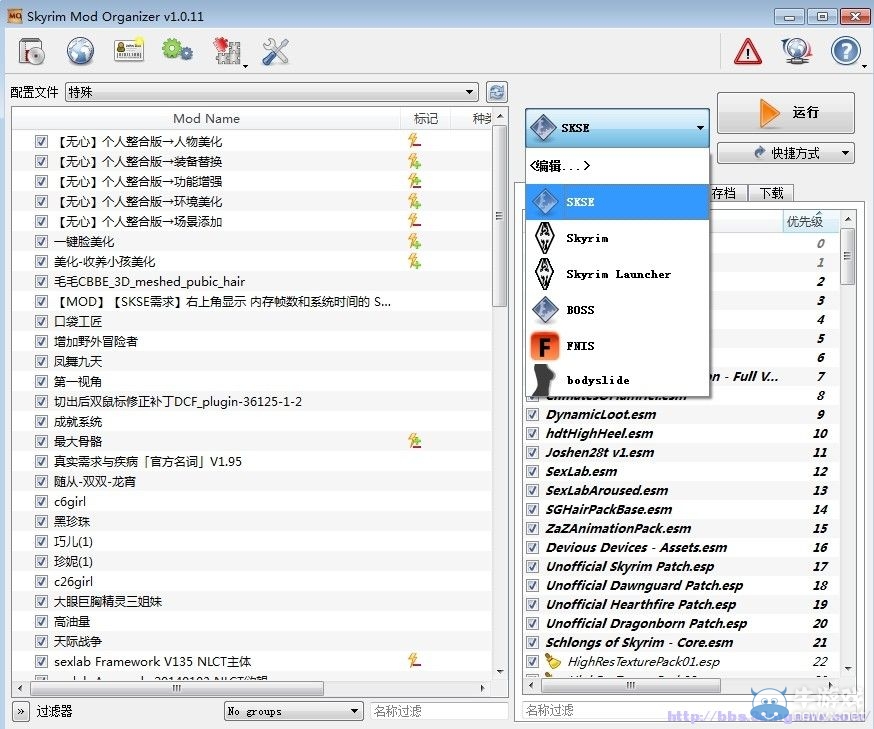Viewport: 874px width, 729px height.
Task: Open the Nexus globe icon in toolbar
Action: pos(80,52)
